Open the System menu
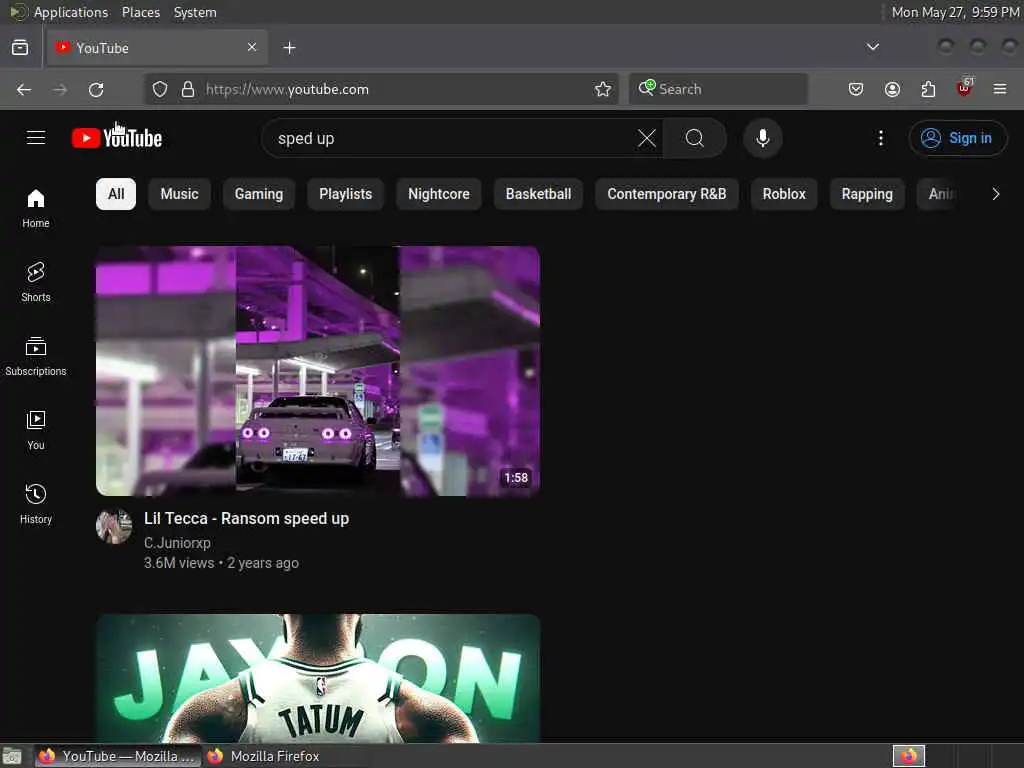 click(x=195, y=12)
